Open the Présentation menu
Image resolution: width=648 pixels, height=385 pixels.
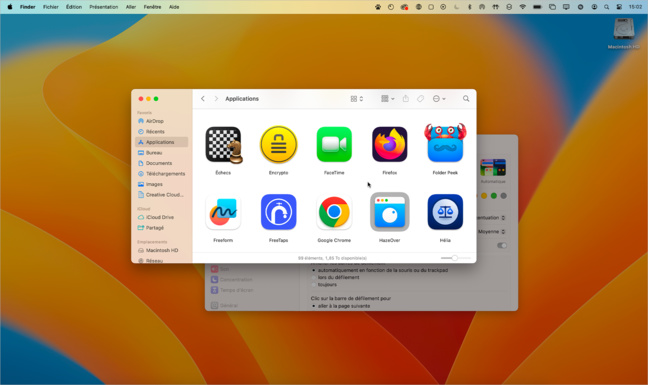(x=103, y=7)
